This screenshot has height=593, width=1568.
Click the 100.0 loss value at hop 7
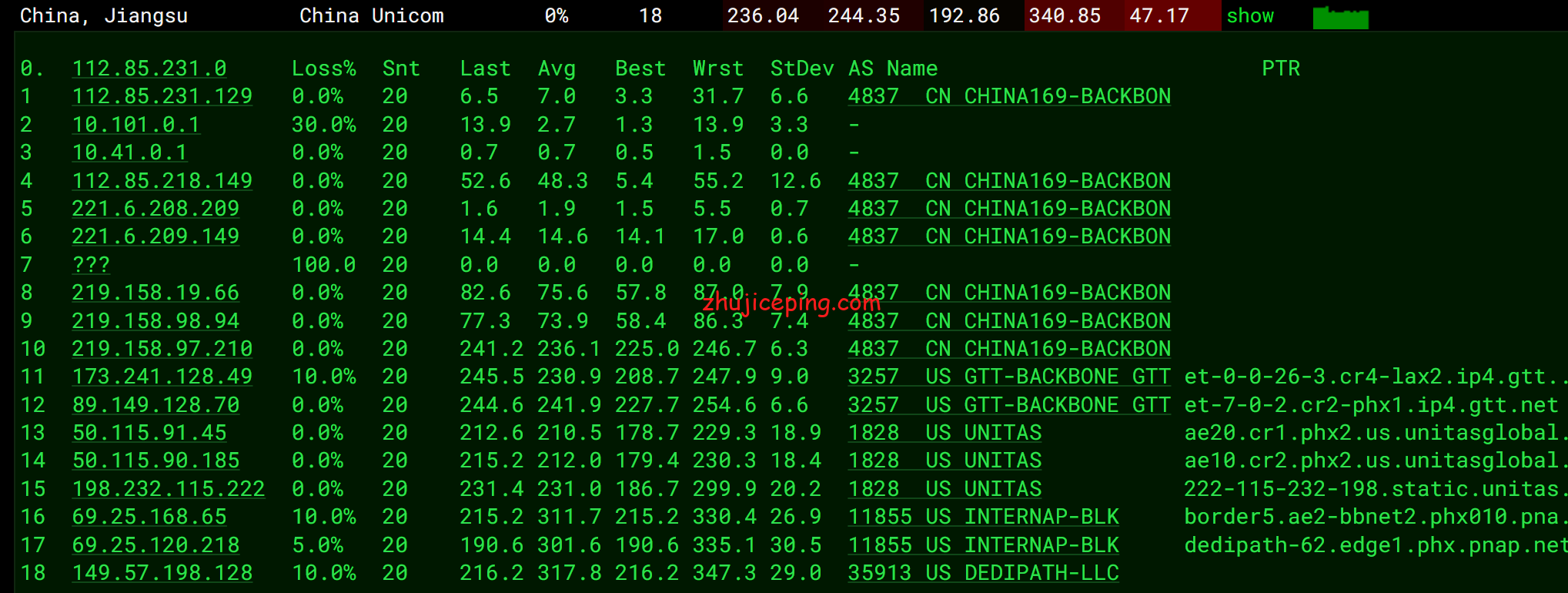[324, 265]
